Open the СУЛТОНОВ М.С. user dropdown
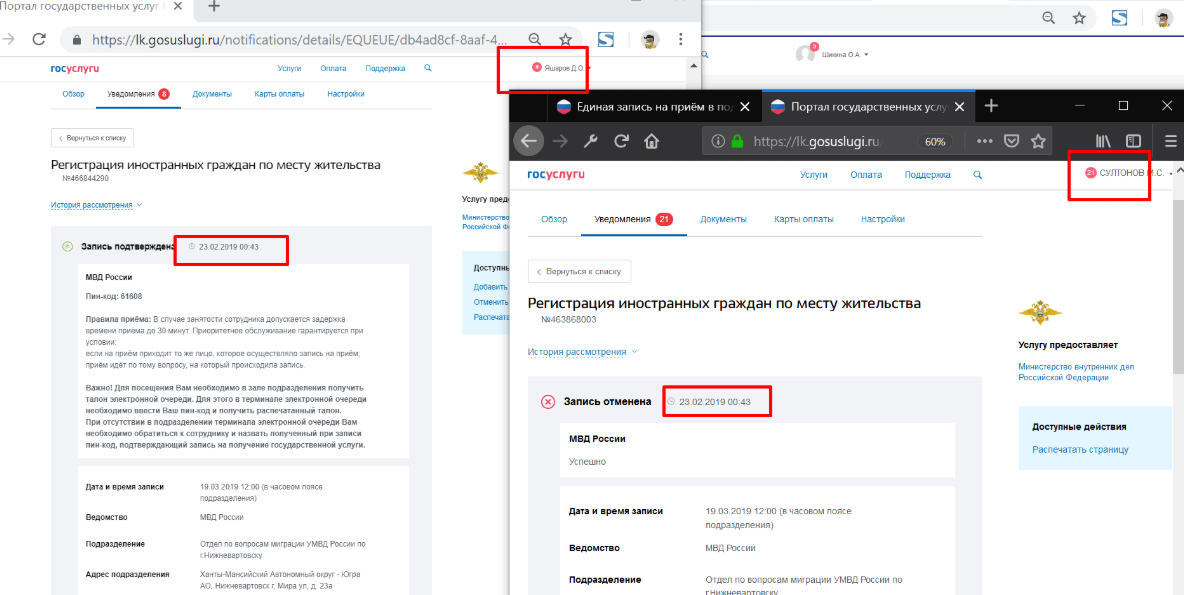The height and width of the screenshot is (595, 1184). pos(1130,174)
